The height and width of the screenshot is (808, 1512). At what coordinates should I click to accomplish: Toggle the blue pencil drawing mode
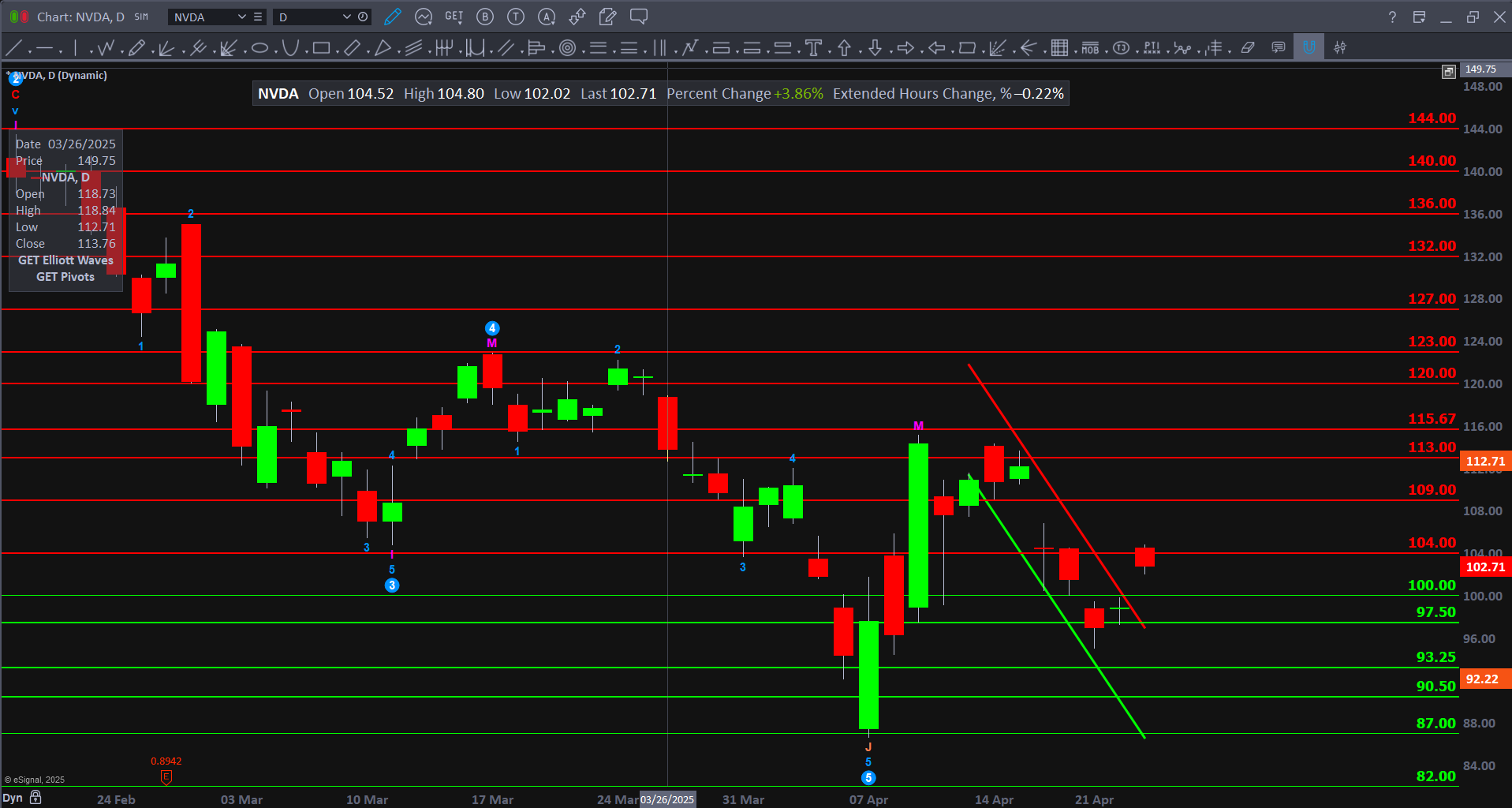pyautogui.click(x=393, y=17)
